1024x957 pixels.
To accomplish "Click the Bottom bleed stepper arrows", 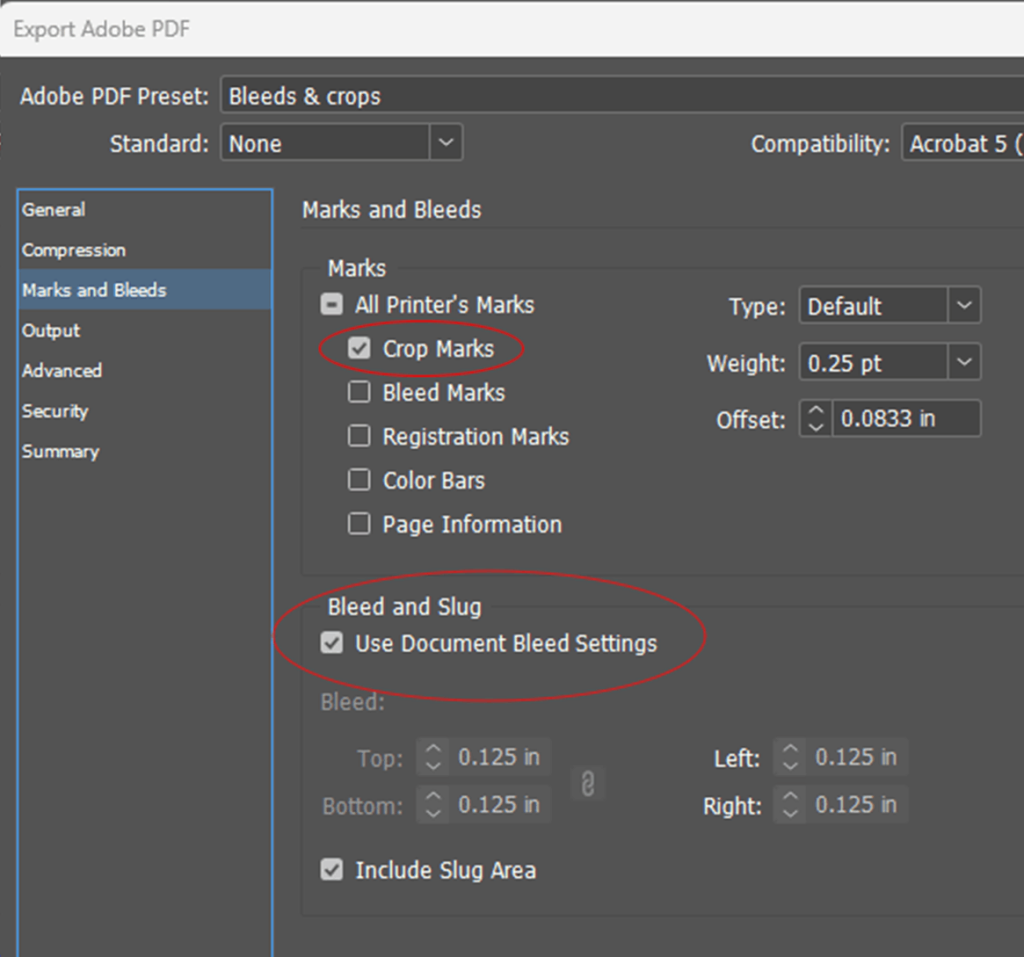I will click(433, 805).
